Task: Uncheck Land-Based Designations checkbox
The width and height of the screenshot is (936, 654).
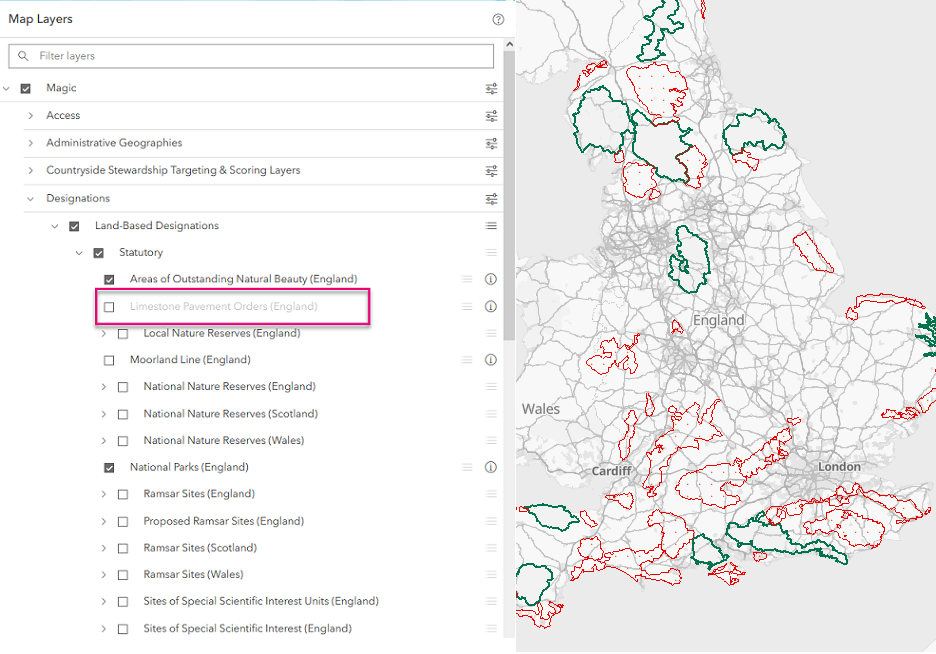Action: (74, 226)
